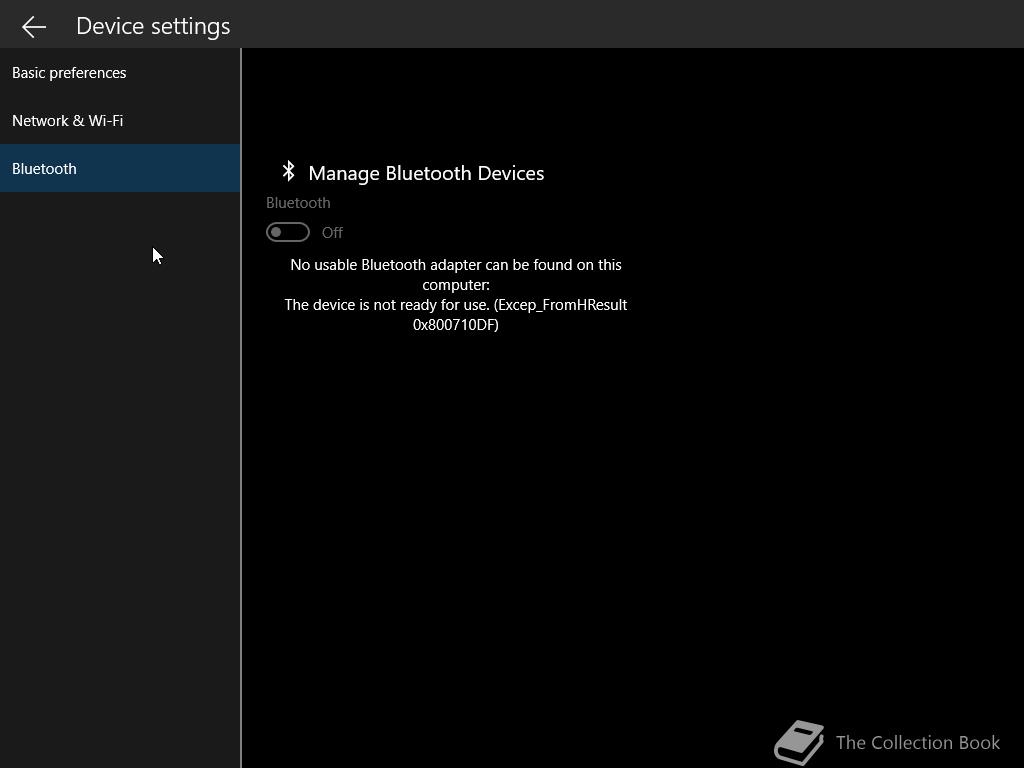Click the Excep_FromHResult error text
This screenshot has height=768, width=1024.
(x=456, y=314)
